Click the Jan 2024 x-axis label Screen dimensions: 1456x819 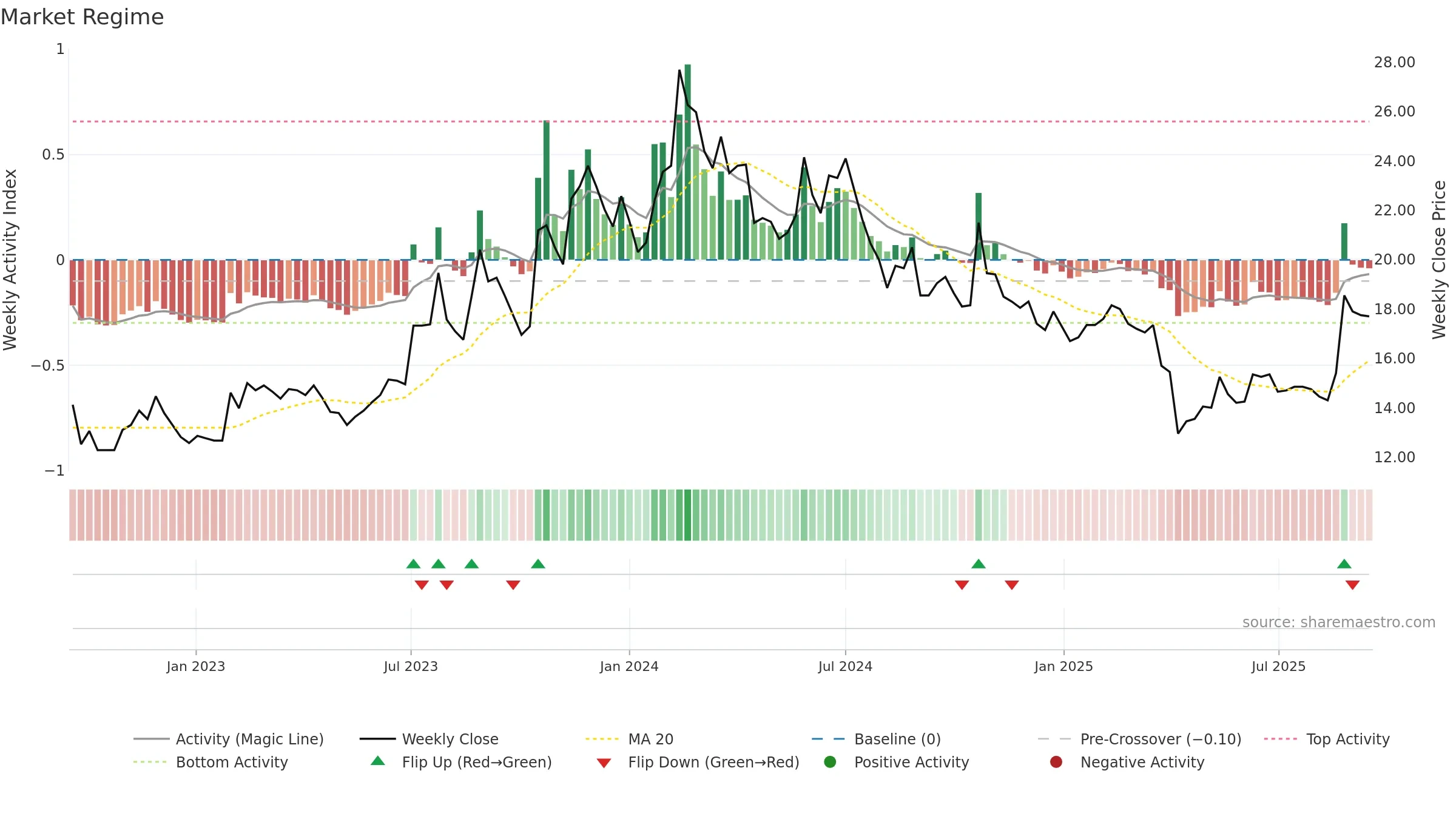(629, 666)
